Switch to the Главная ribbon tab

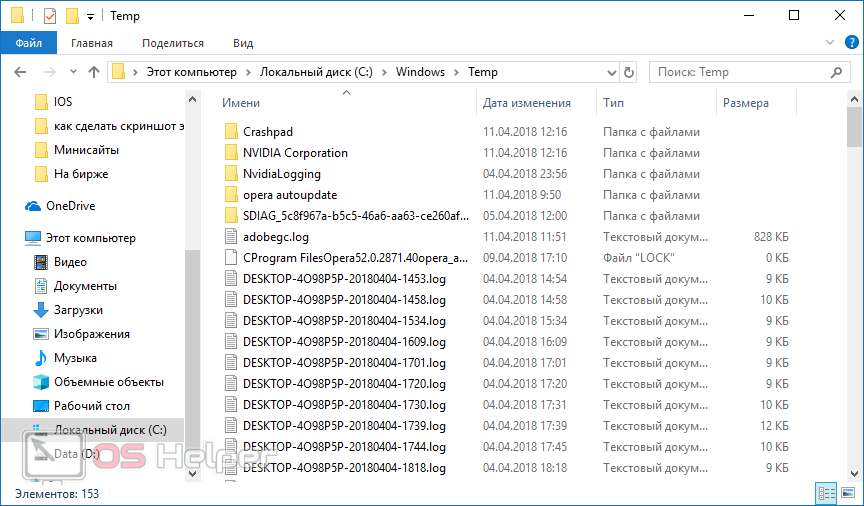coord(91,43)
